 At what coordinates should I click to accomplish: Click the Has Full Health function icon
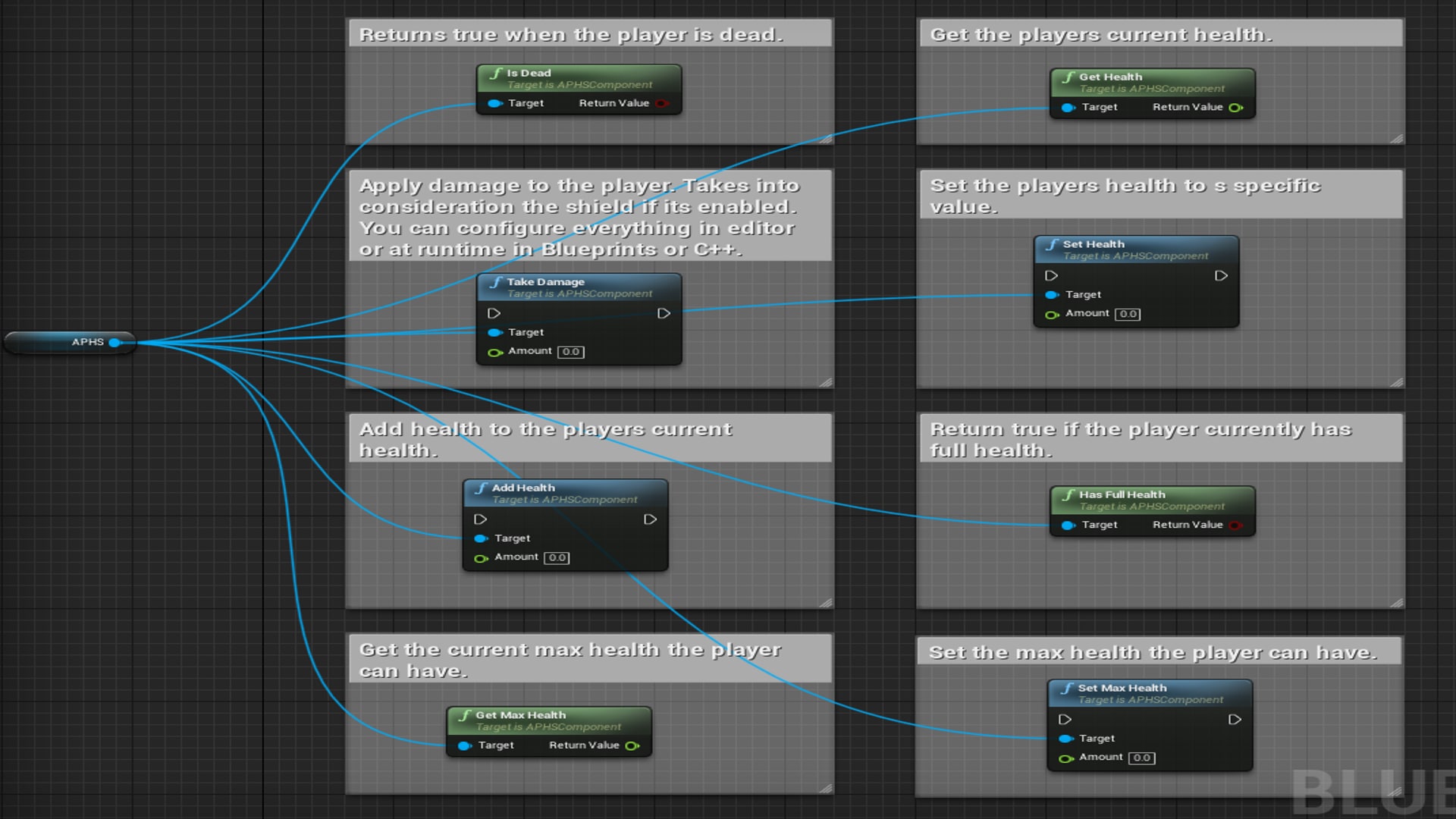tap(1069, 494)
